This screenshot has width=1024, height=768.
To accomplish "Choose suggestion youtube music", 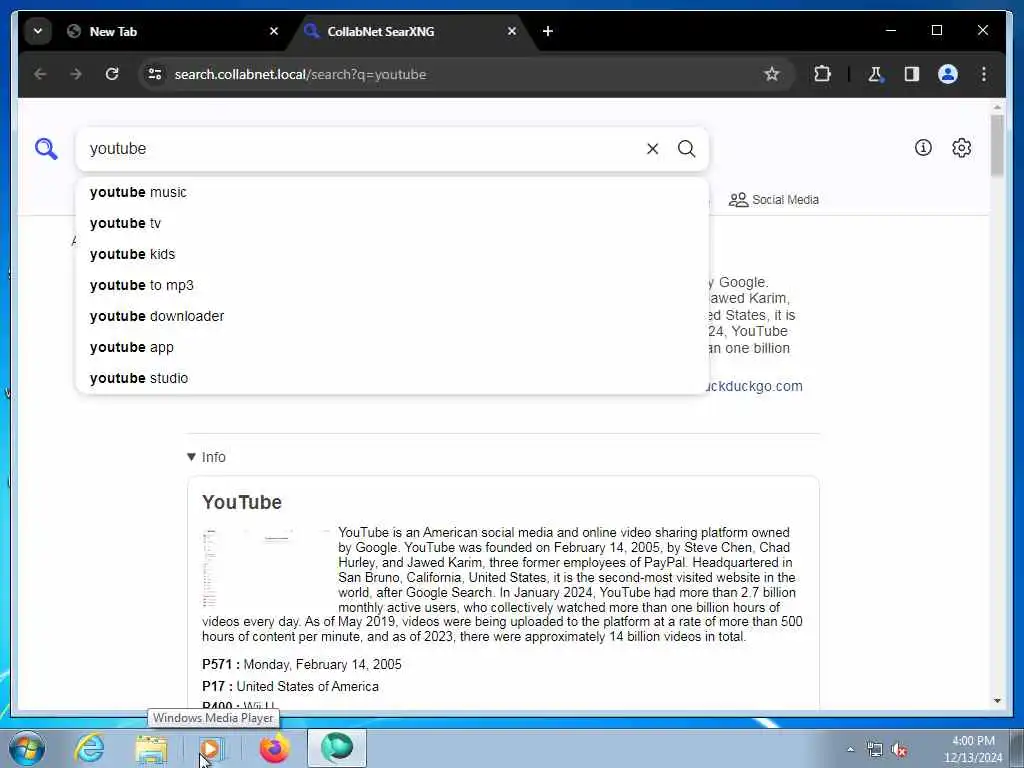I will click(x=392, y=193).
